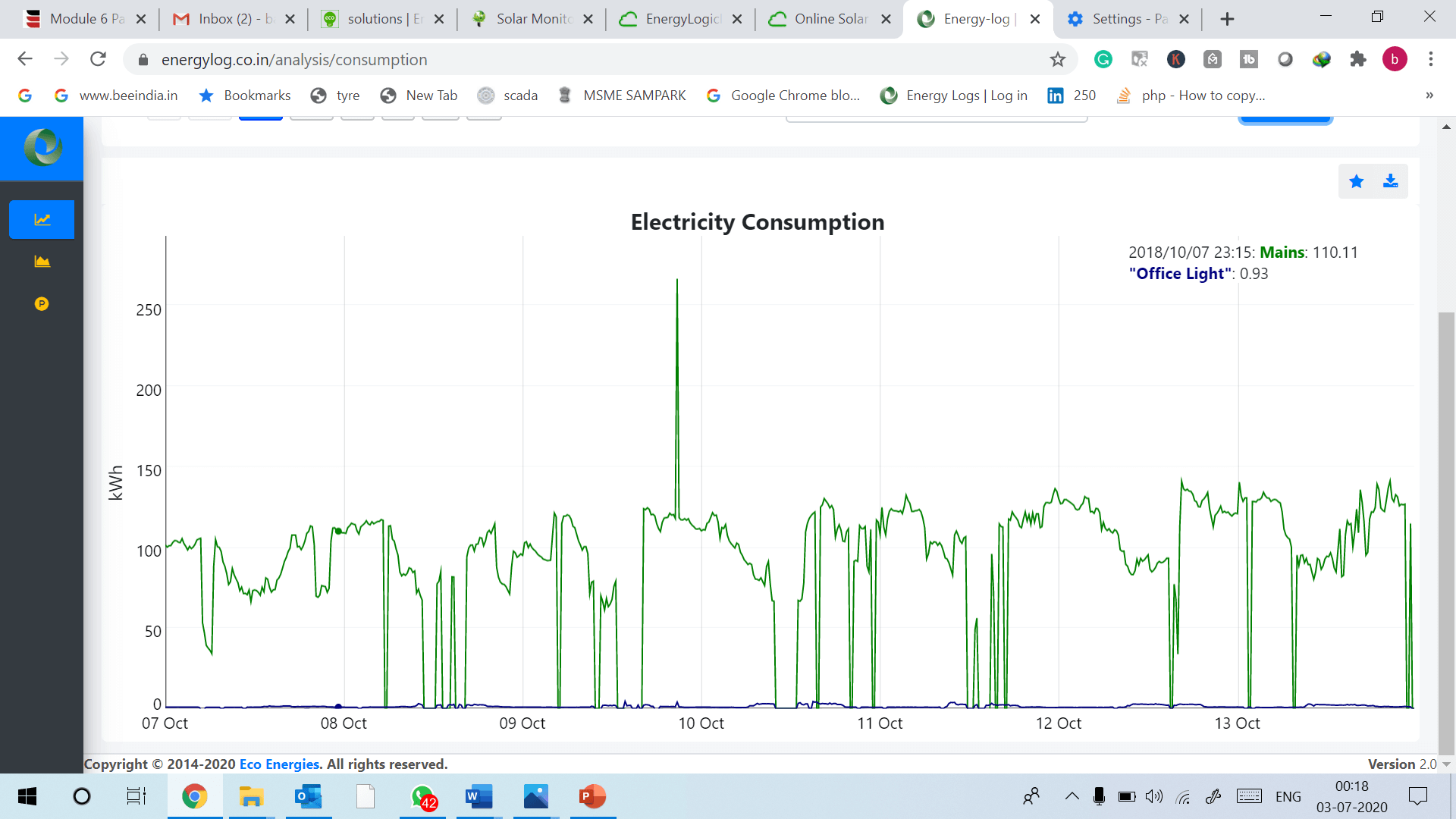
Task: Open Energy Logs Log in bookmark
Action: click(954, 96)
